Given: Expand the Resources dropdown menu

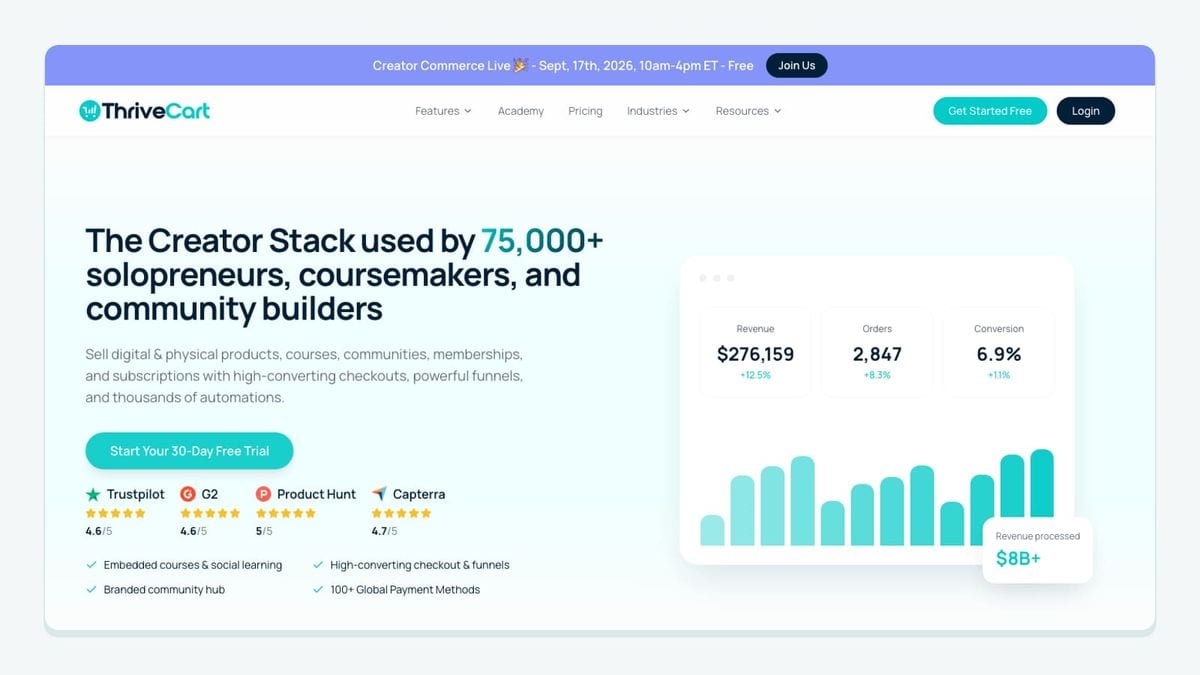Looking at the screenshot, I should (x=748, y=111).
